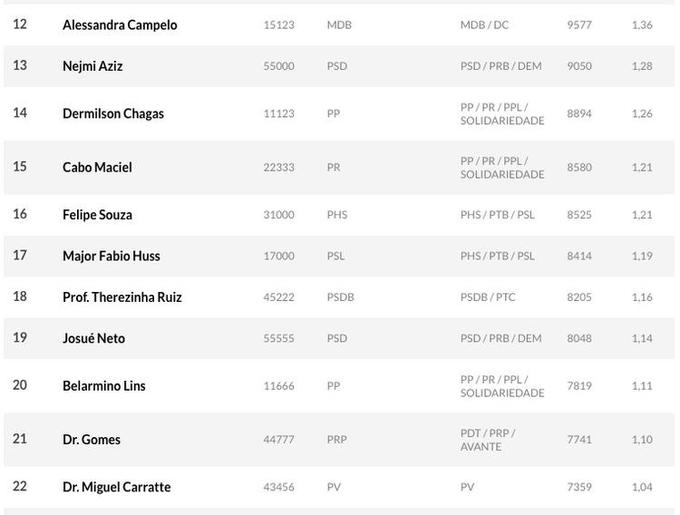
Task: Open Belarmino Lins candidate row
Action: point(104,386)
